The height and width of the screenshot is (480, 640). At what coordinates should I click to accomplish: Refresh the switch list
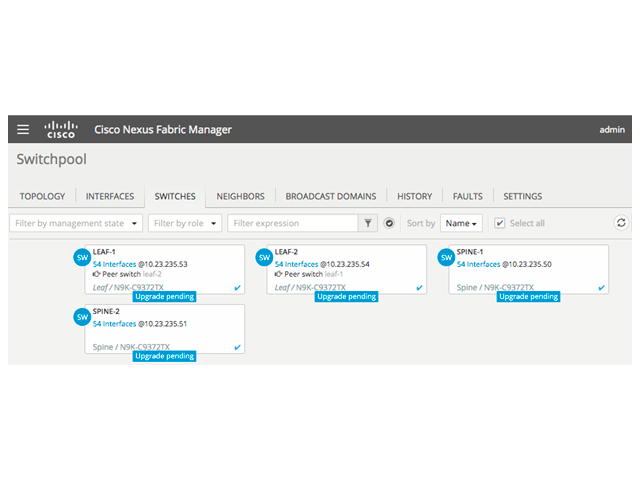[x=621, y=223]
